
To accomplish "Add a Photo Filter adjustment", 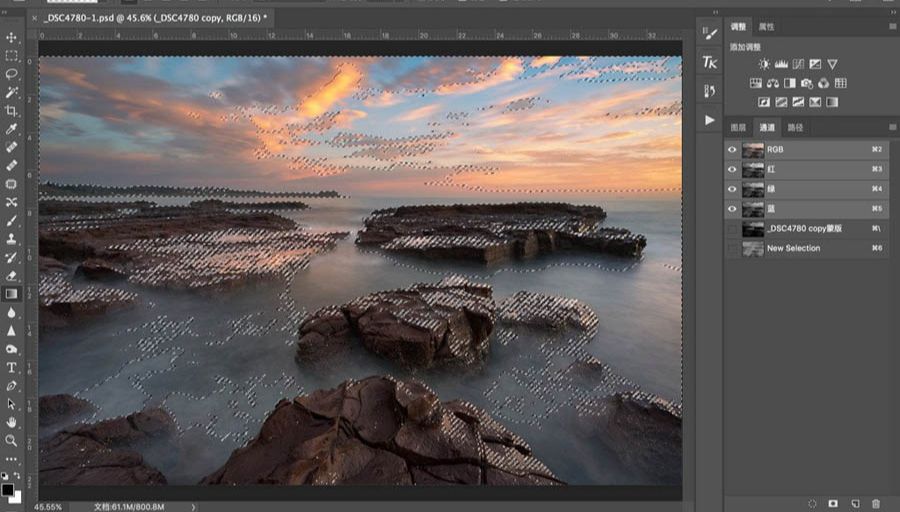I will point(807,83).
